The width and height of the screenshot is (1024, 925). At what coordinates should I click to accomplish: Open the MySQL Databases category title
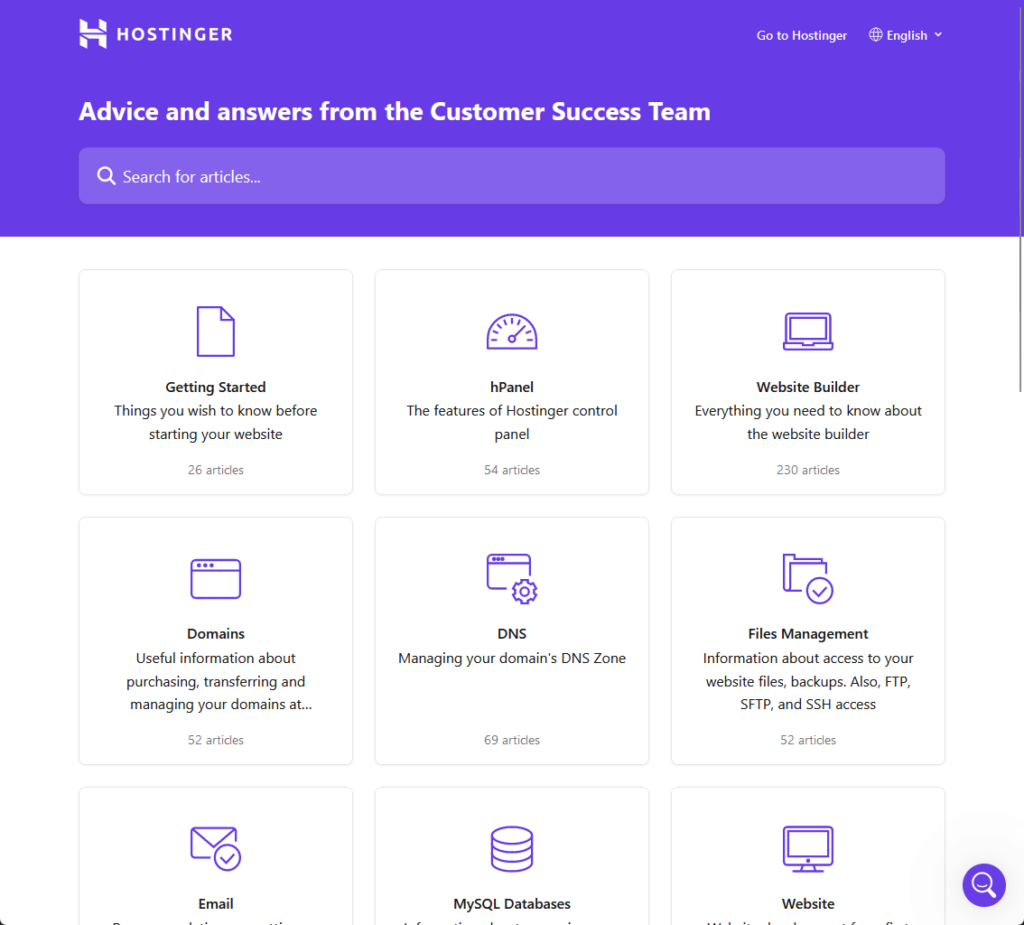point(511,903)
